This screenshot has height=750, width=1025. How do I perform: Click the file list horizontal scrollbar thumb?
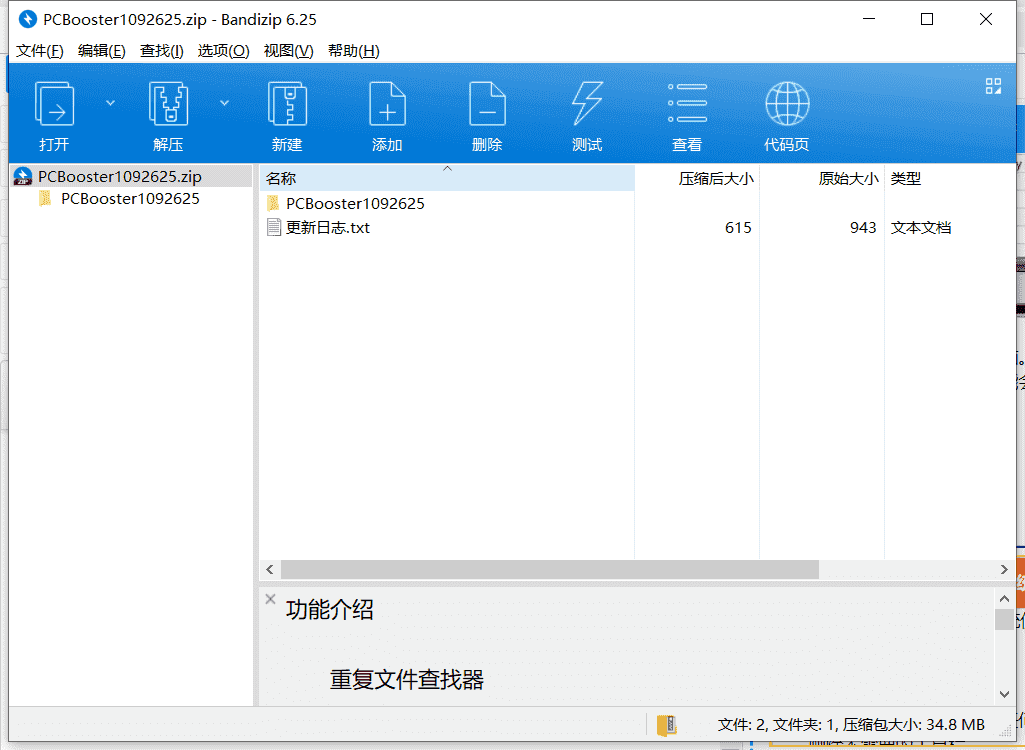[550, 570]
